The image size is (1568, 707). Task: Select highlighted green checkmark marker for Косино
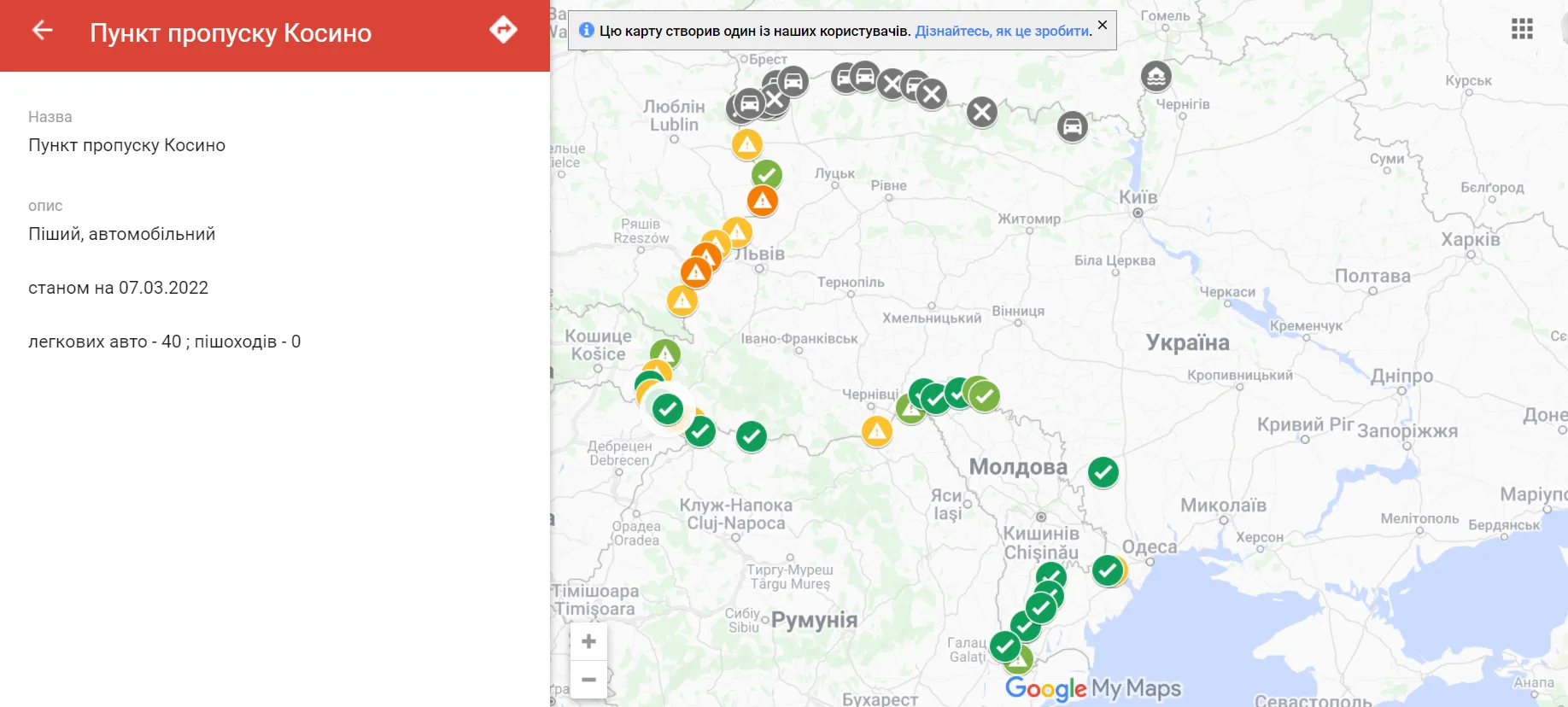[x=668, y=409]
